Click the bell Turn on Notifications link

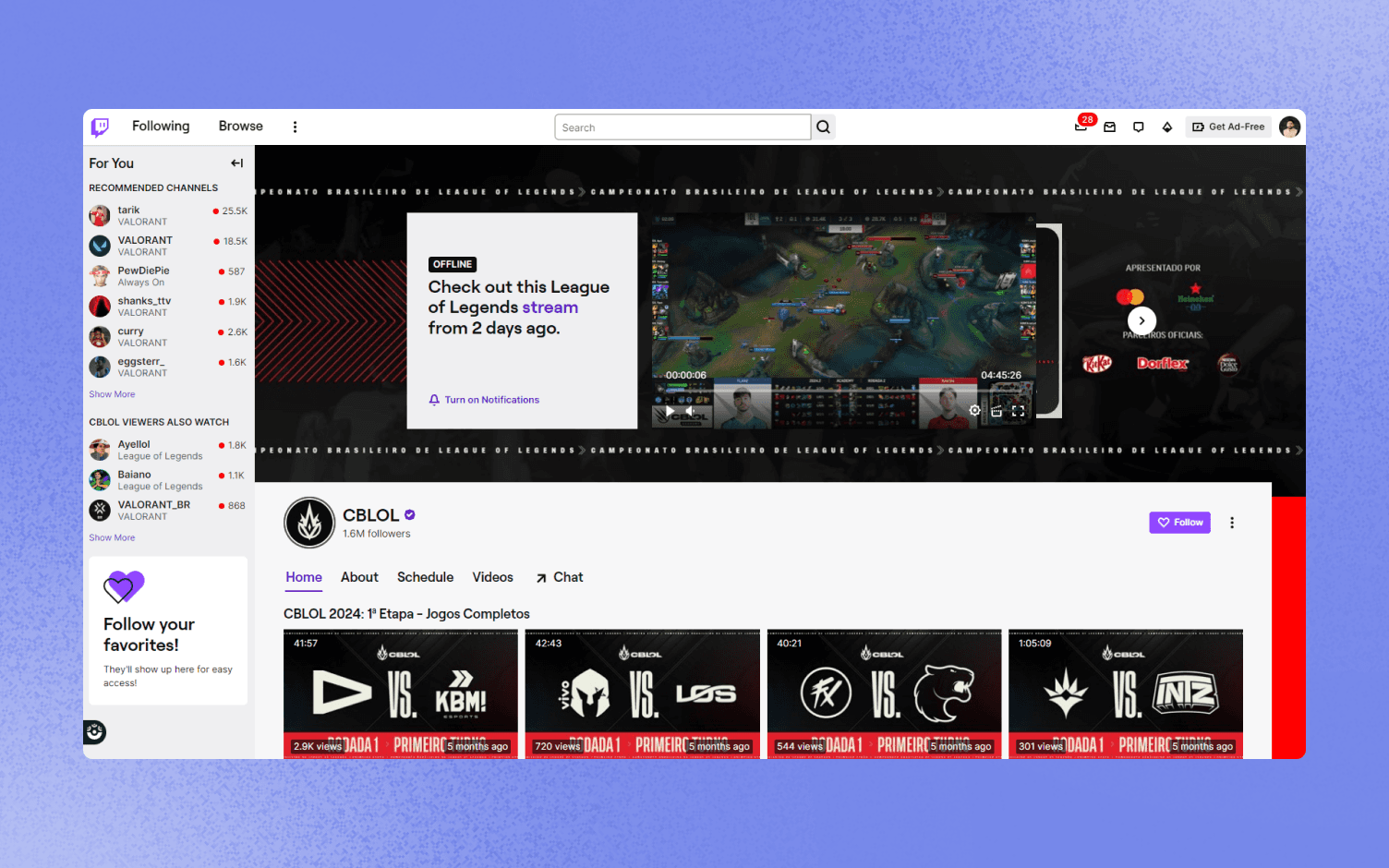coord(484,400)
